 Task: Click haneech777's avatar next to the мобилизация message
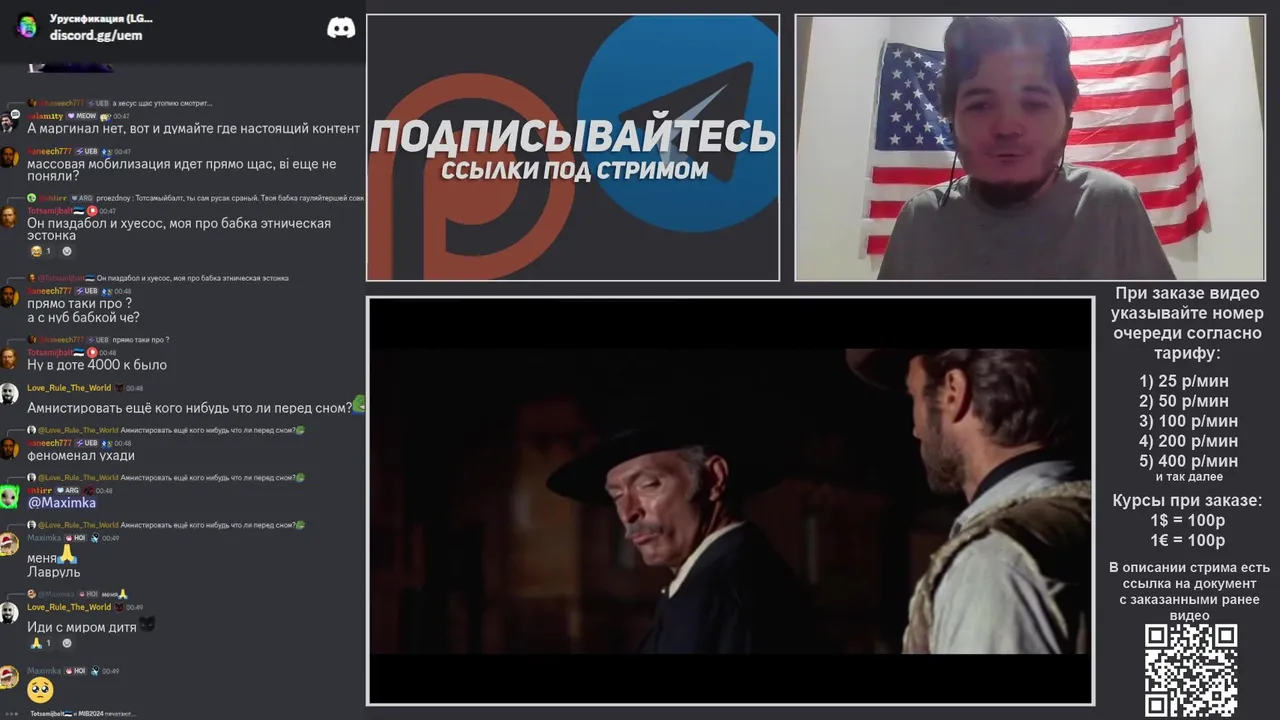[x=9, y=158]
